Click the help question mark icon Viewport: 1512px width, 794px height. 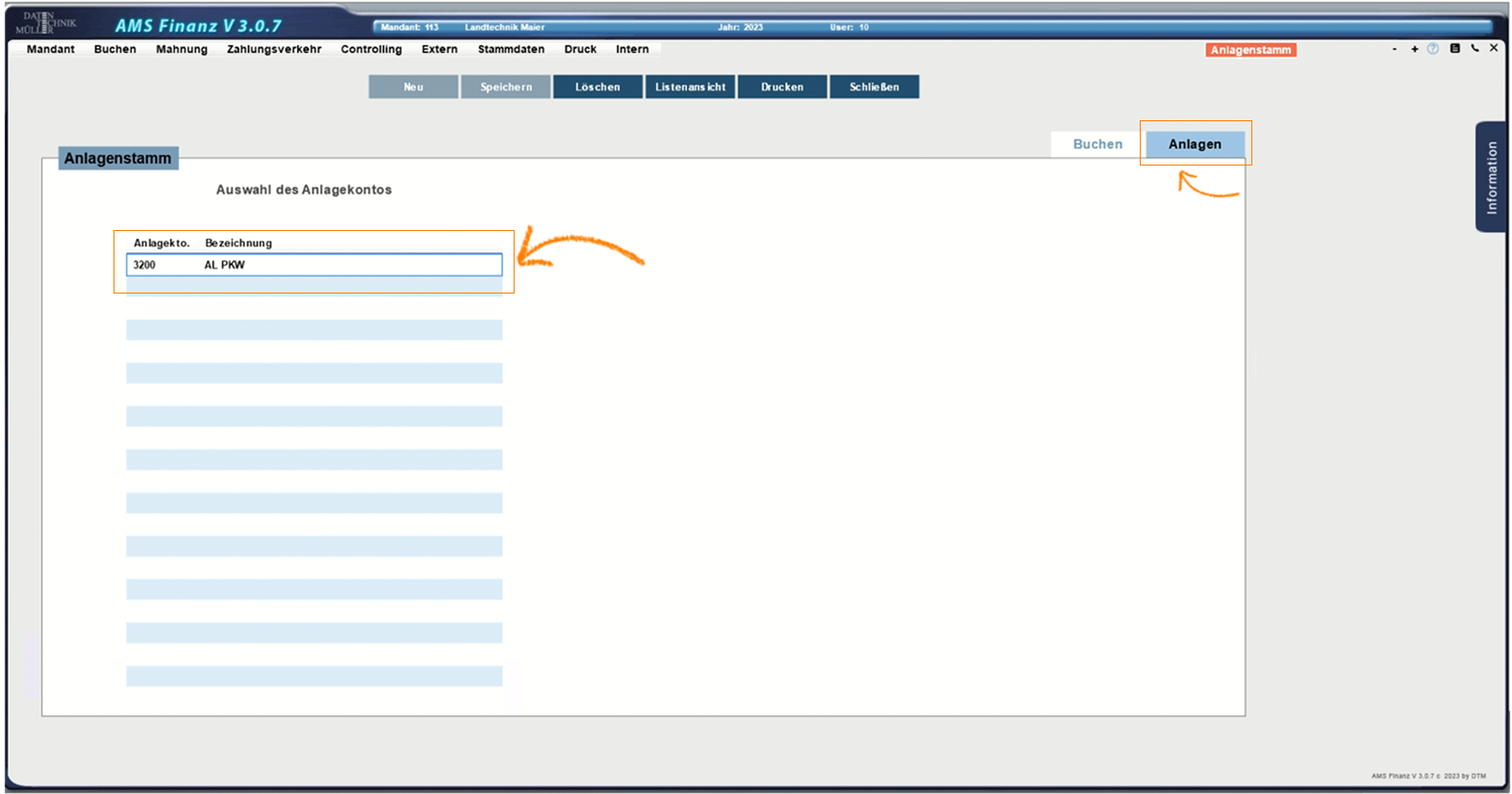pyautogui.click(x=1433, y=49)
